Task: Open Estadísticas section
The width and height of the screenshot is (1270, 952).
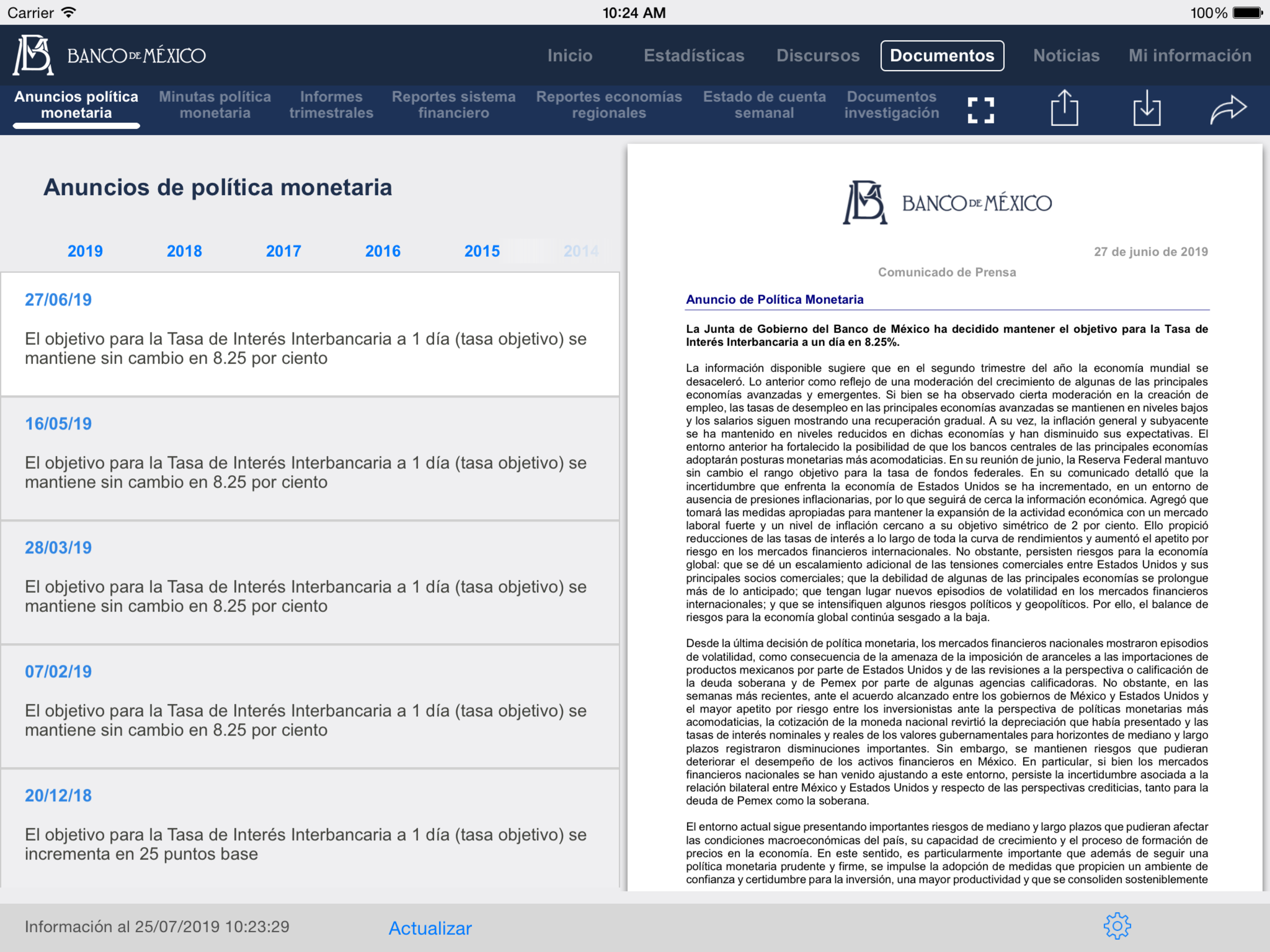Action: tap(694, 55)
